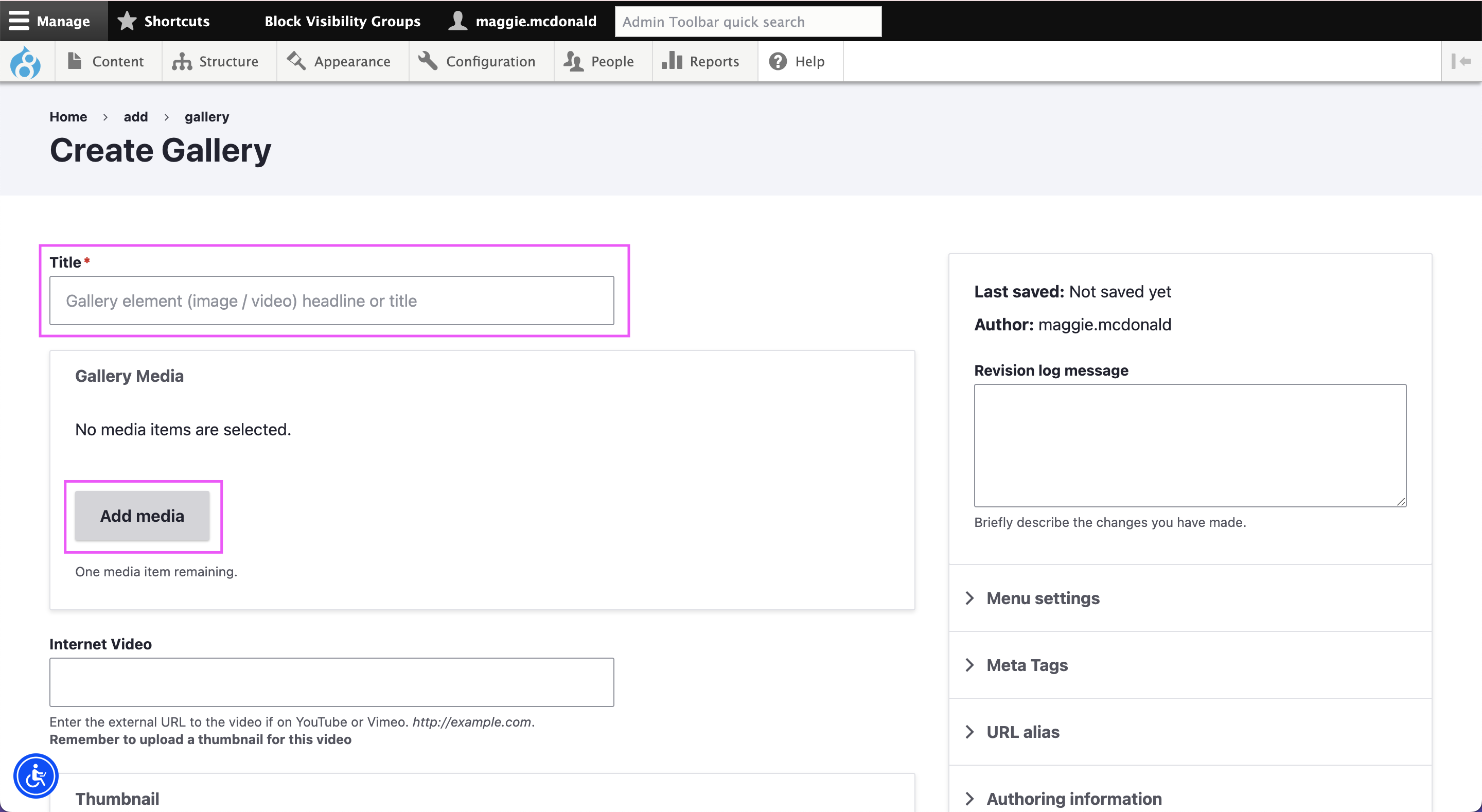Image resolution: width=1482 pixels, height=812 pixels.
Task: Click into the gallery Title field
Action: (331, 301)
